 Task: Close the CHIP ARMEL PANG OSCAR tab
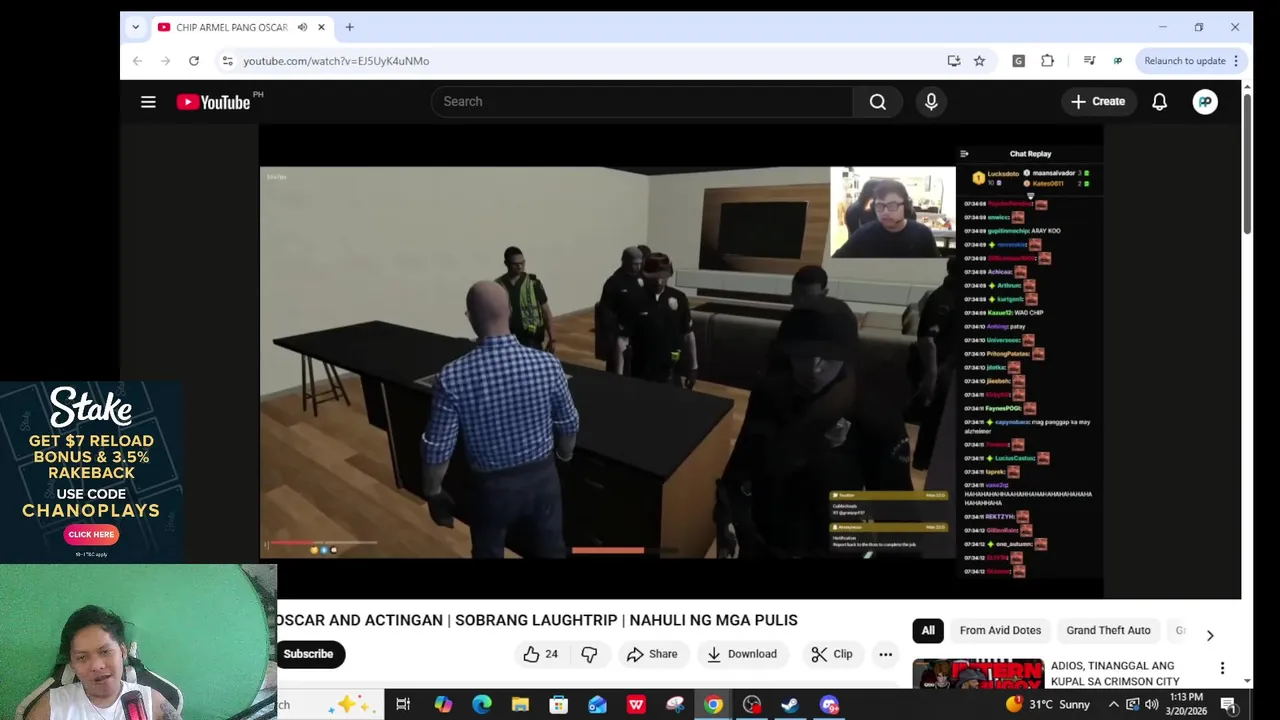coord(321,27)
